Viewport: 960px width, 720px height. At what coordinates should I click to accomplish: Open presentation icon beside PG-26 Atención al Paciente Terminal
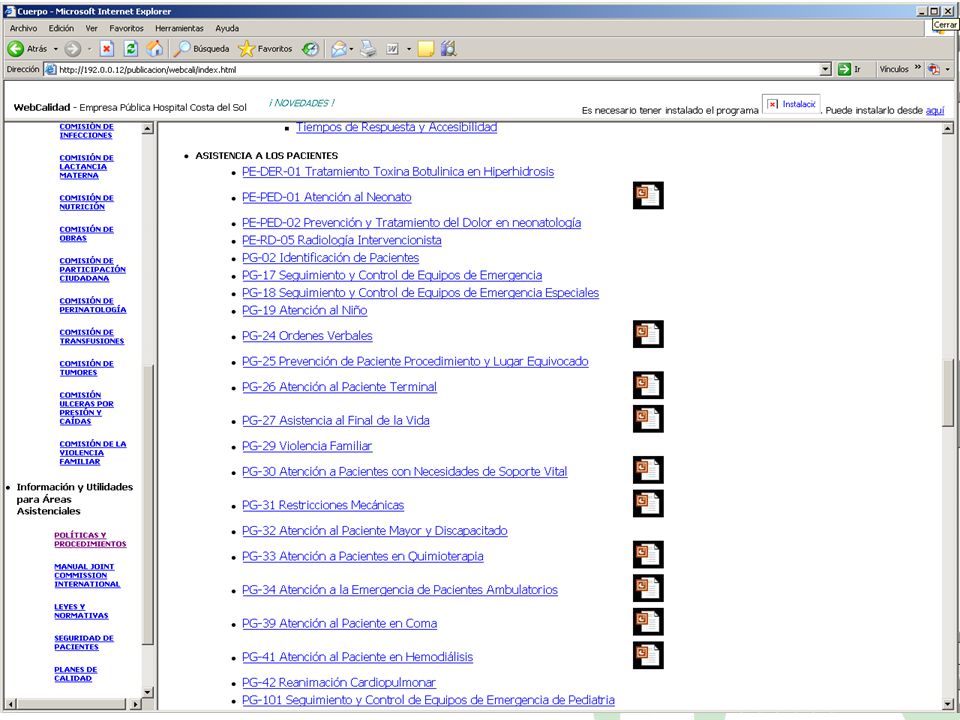tap(648, 385)
